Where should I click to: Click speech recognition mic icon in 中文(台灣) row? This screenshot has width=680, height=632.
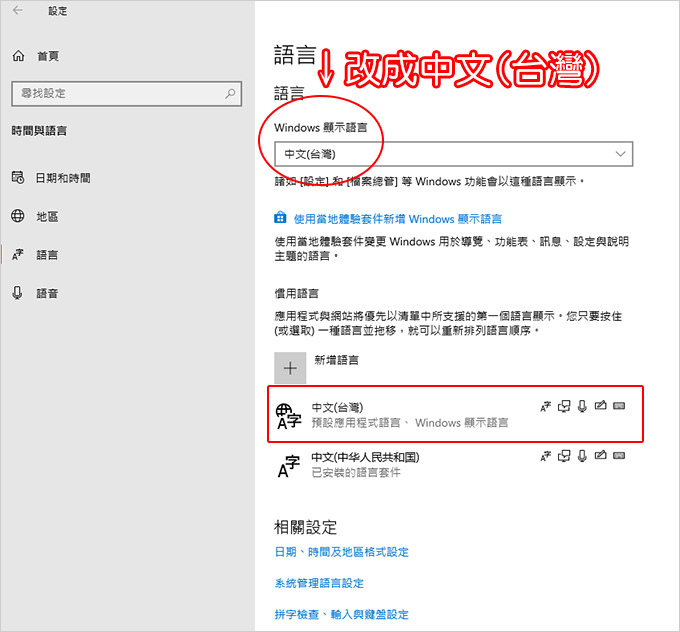[582, 406]
